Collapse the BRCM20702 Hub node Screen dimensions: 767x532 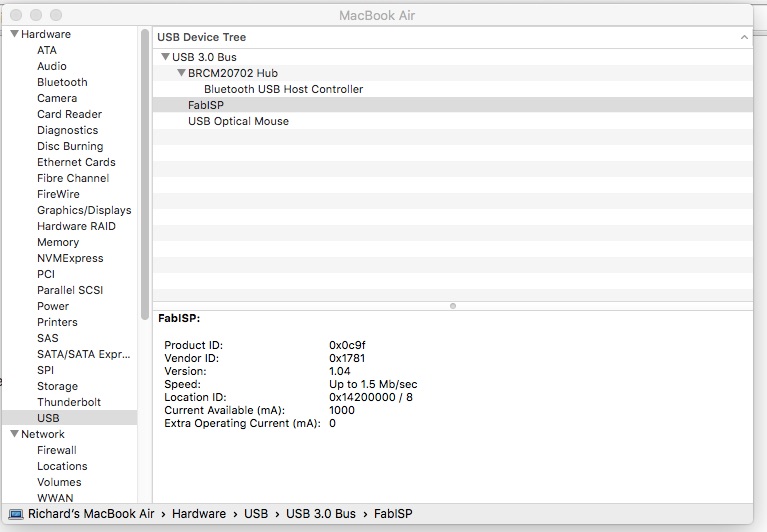(x=181, y=73)
